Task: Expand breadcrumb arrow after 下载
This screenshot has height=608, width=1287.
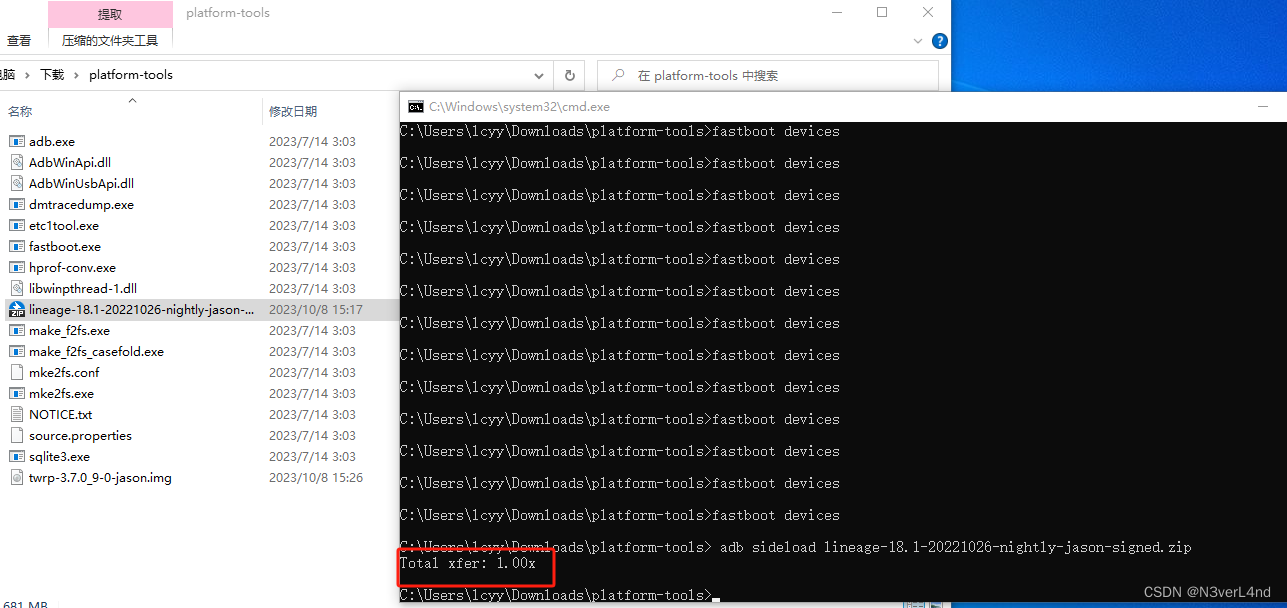Action: coord(76,75)
